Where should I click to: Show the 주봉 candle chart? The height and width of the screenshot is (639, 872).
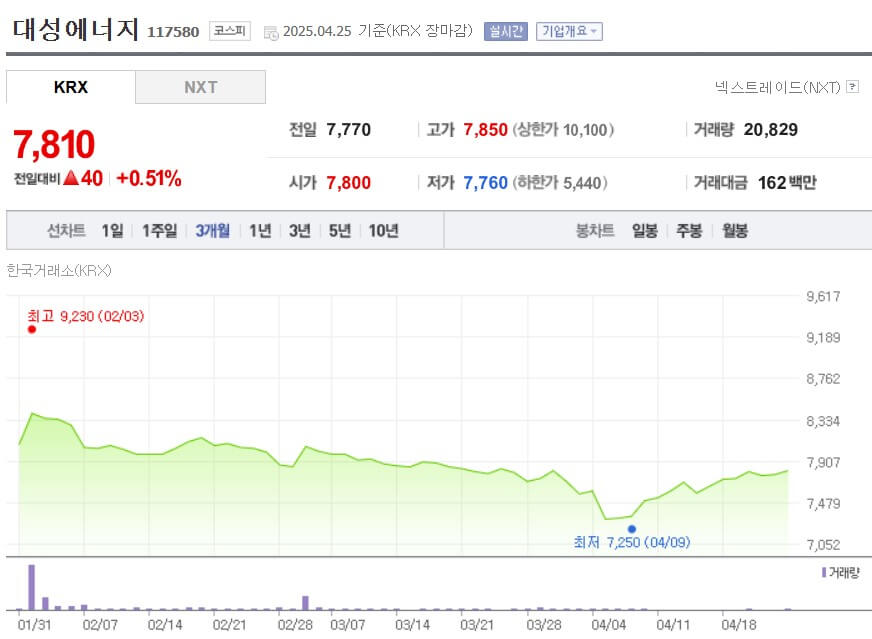click(689, 230)
